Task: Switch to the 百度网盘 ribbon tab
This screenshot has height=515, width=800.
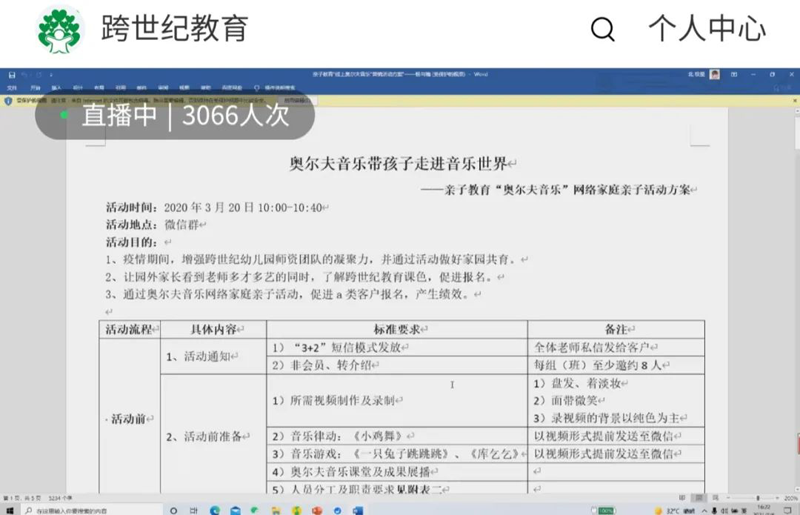Action: 232,88
